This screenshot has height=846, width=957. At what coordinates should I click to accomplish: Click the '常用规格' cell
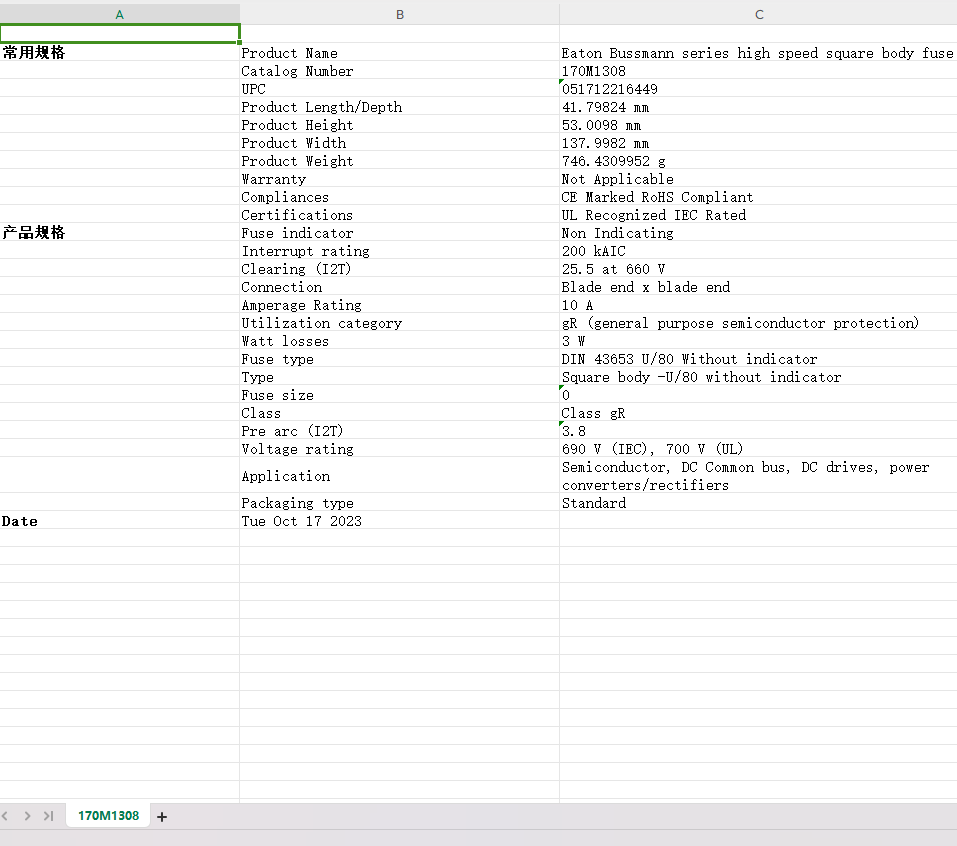point(120,52)
